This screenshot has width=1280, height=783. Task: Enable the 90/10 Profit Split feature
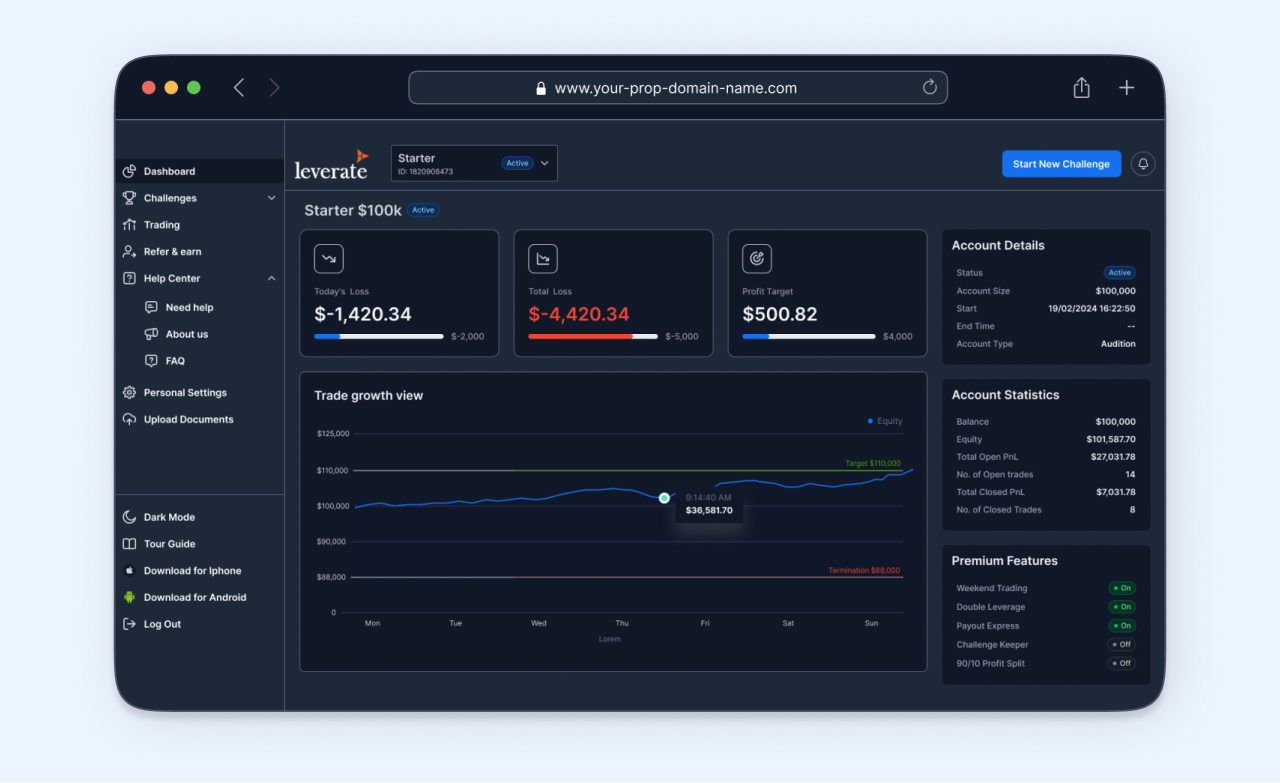[1121, 663]
